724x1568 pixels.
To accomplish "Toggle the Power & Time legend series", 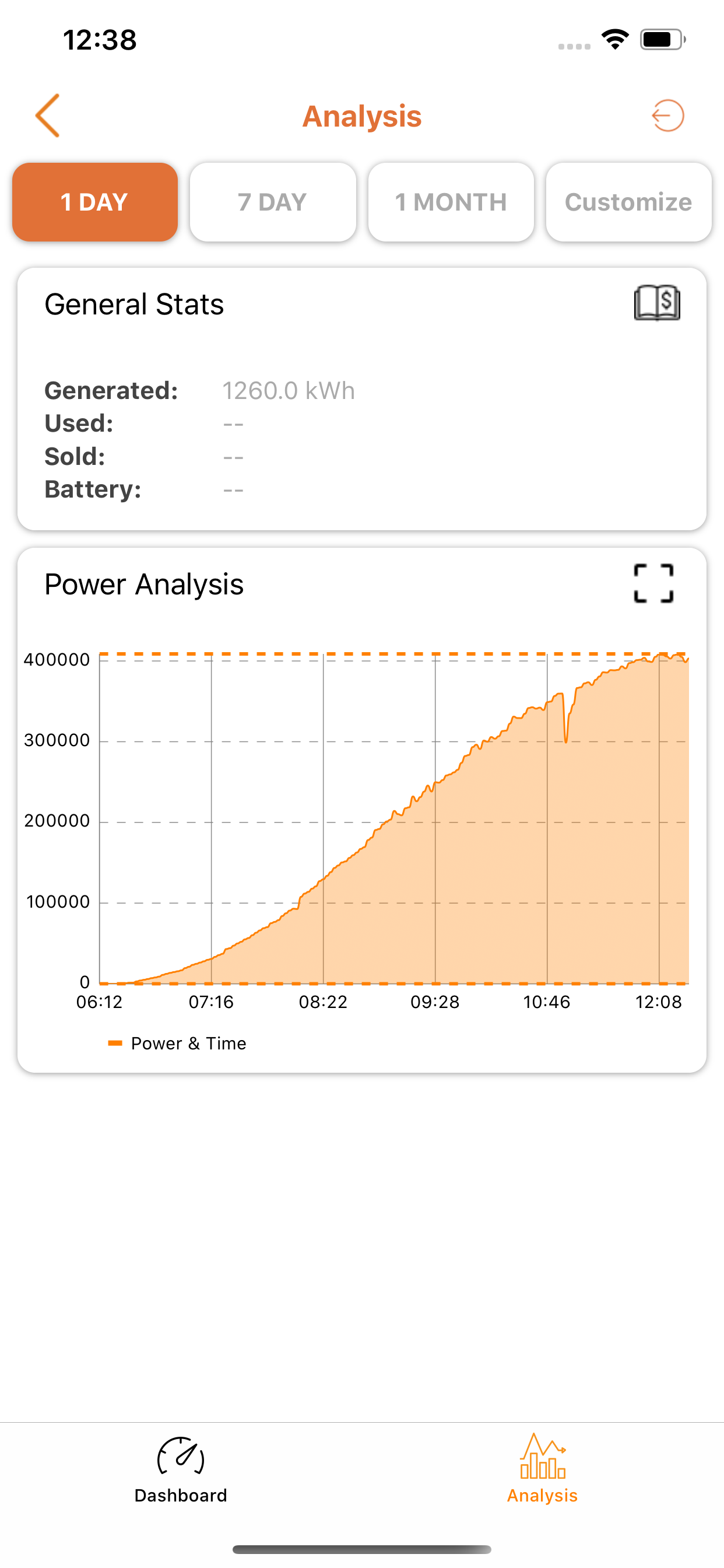I will pyautogui.click(x=189, y=1044).
